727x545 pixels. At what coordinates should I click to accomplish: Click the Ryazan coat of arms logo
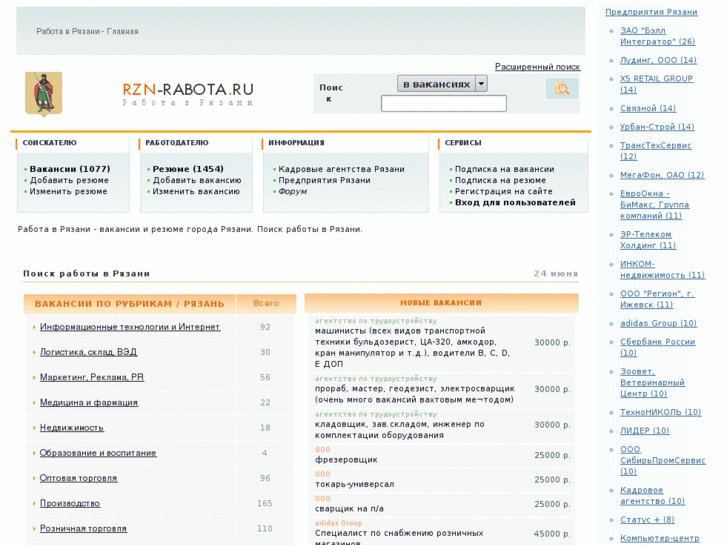pyautogui.click(x=43, y=94)
